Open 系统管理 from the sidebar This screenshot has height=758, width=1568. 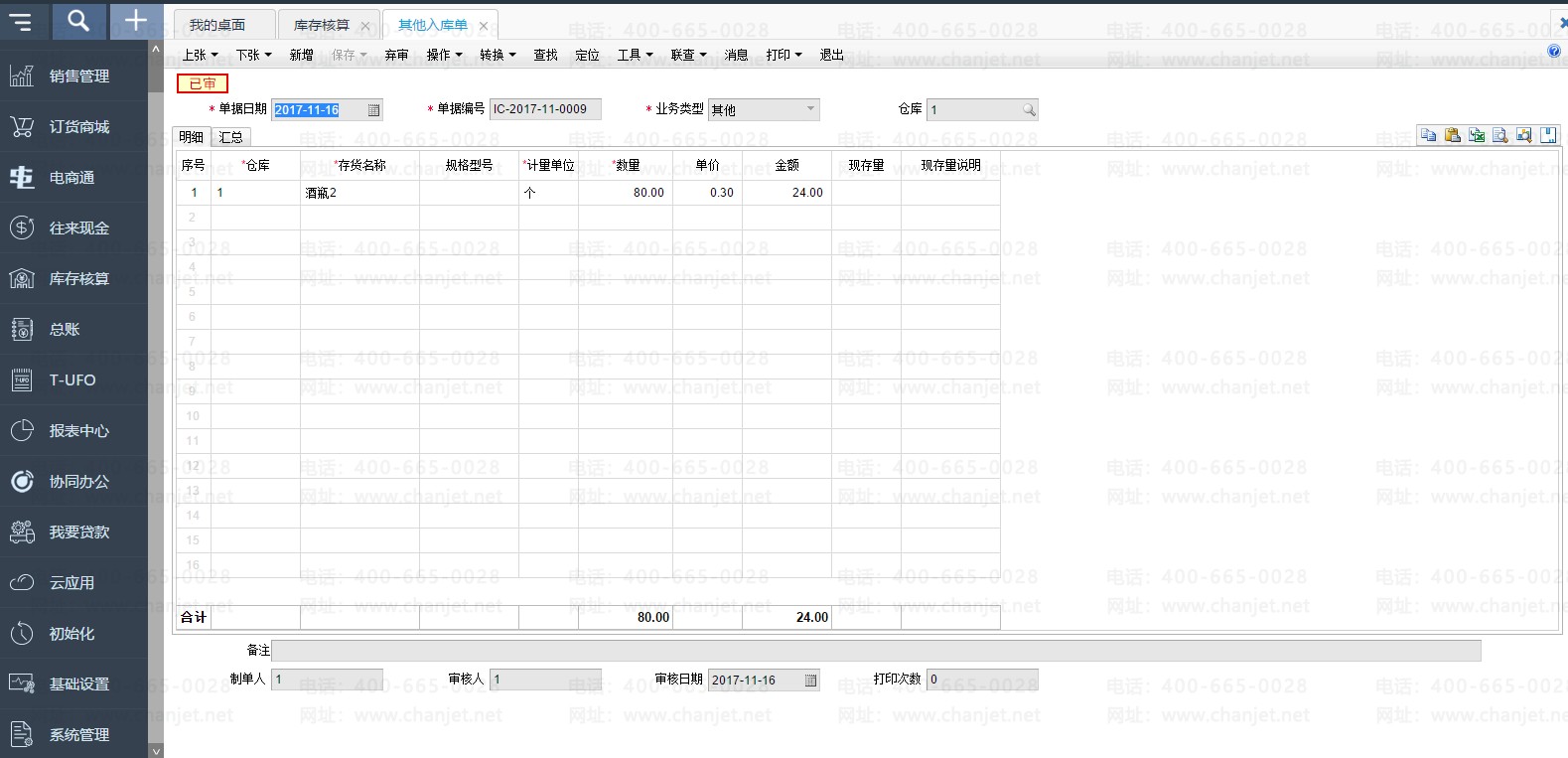point(74,734)
